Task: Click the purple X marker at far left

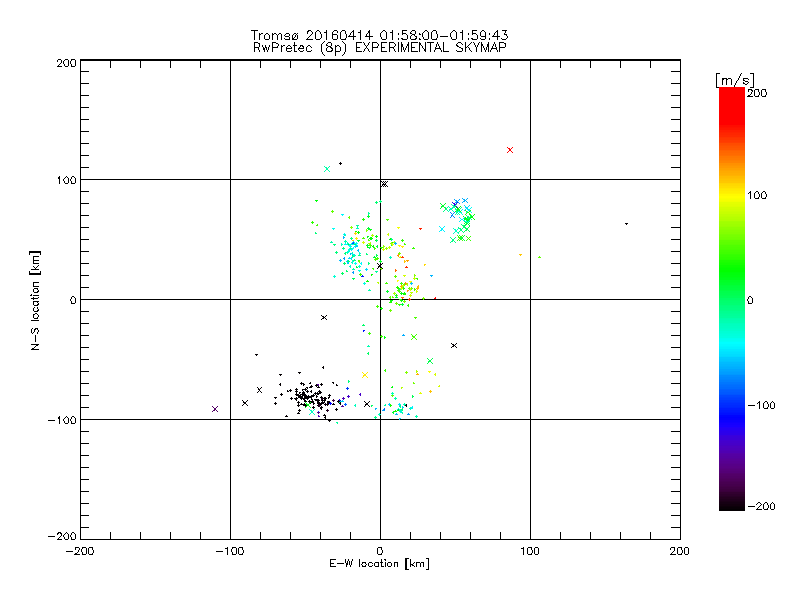Action: 215,409
